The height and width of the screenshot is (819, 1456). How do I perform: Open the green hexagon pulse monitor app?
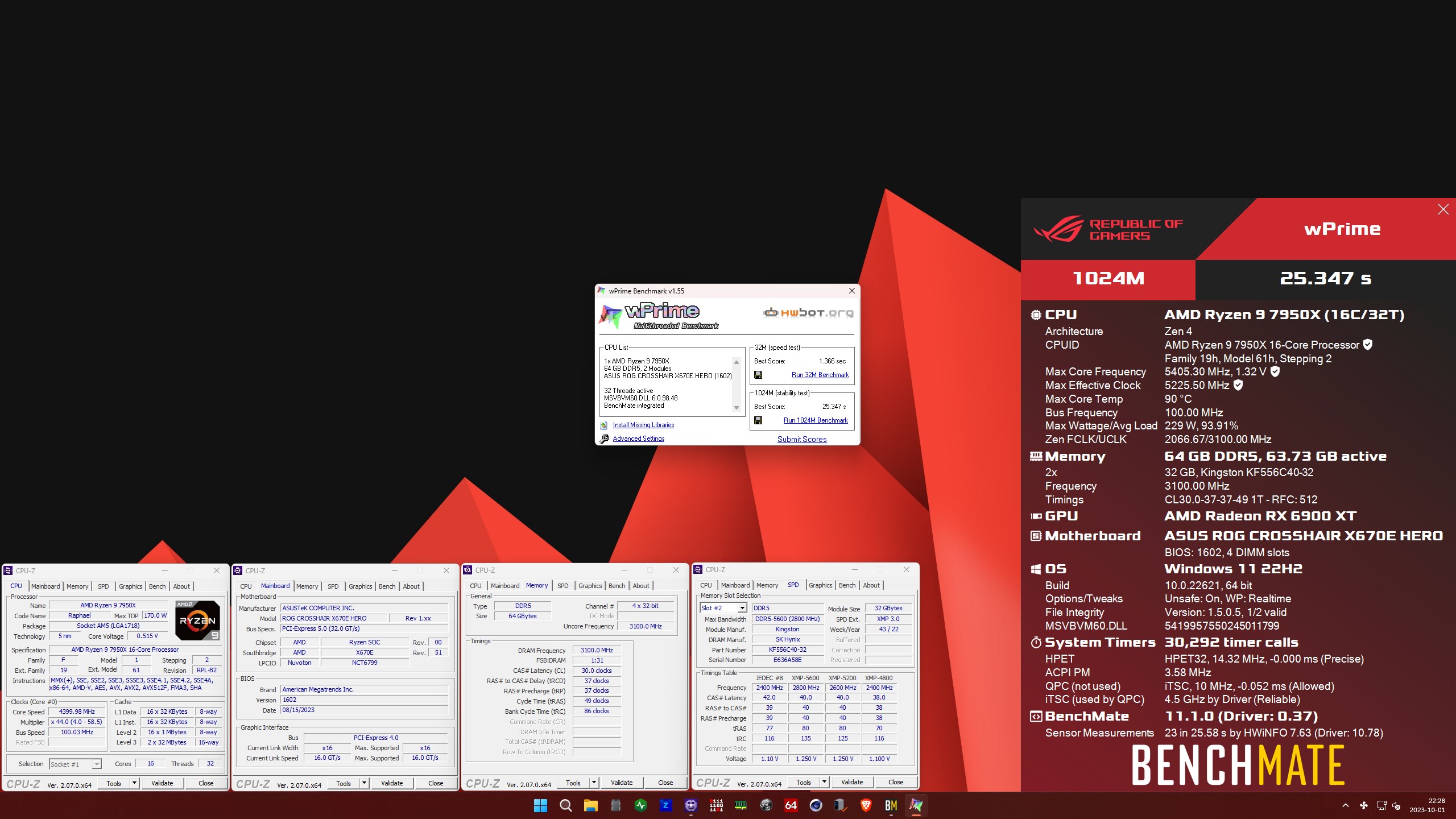(x=640, y=805)
